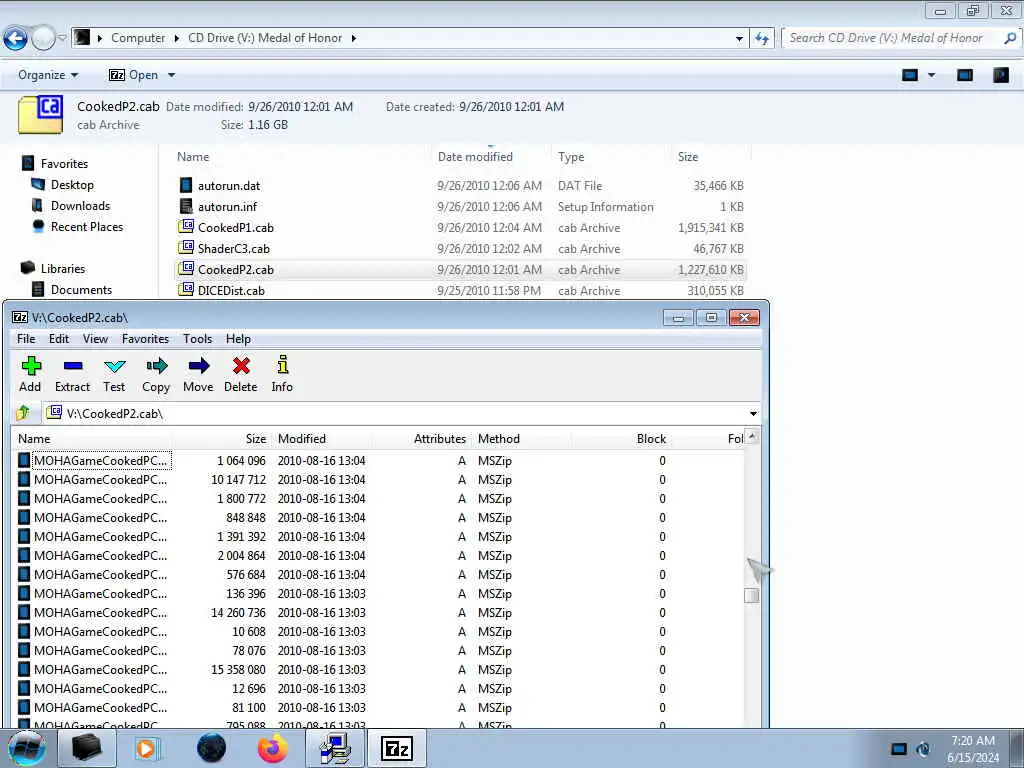Image resolution: width=1024 pixels, height=768 pixels.
Task: Open the View menu in 7-Zip
Action: click(95, 338)
